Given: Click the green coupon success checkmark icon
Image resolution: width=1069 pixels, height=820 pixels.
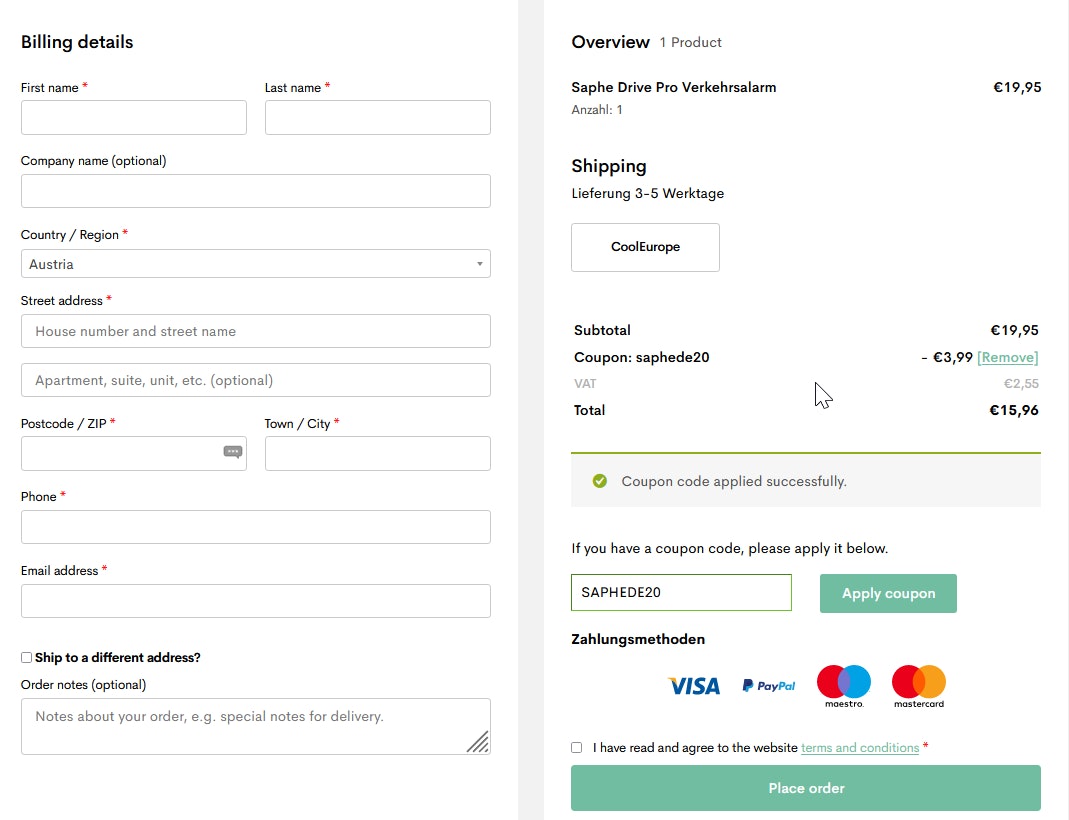Looking at the screenshot, I should point(600,481).
